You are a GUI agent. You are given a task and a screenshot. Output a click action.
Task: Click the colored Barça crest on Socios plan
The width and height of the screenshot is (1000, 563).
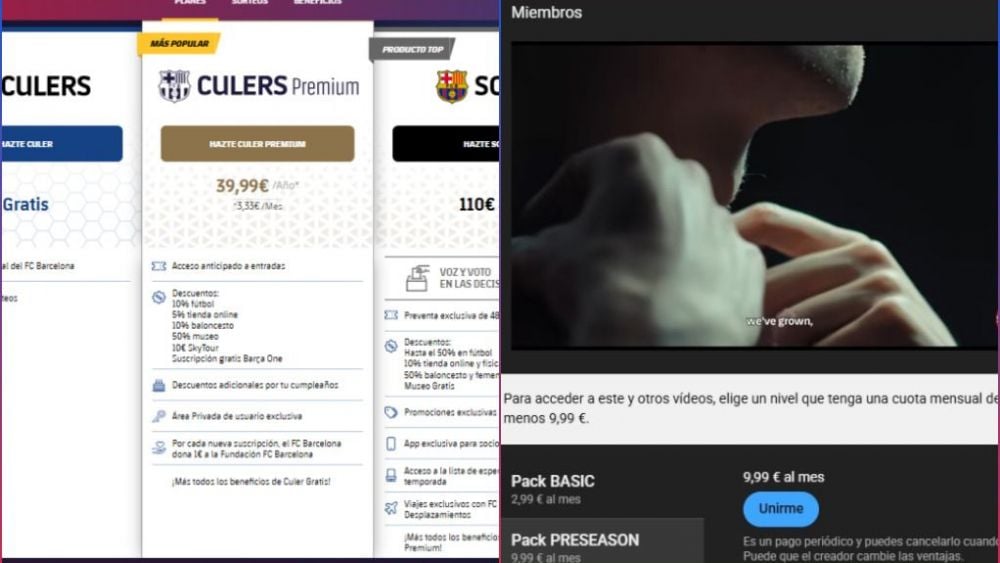(452, 86)
